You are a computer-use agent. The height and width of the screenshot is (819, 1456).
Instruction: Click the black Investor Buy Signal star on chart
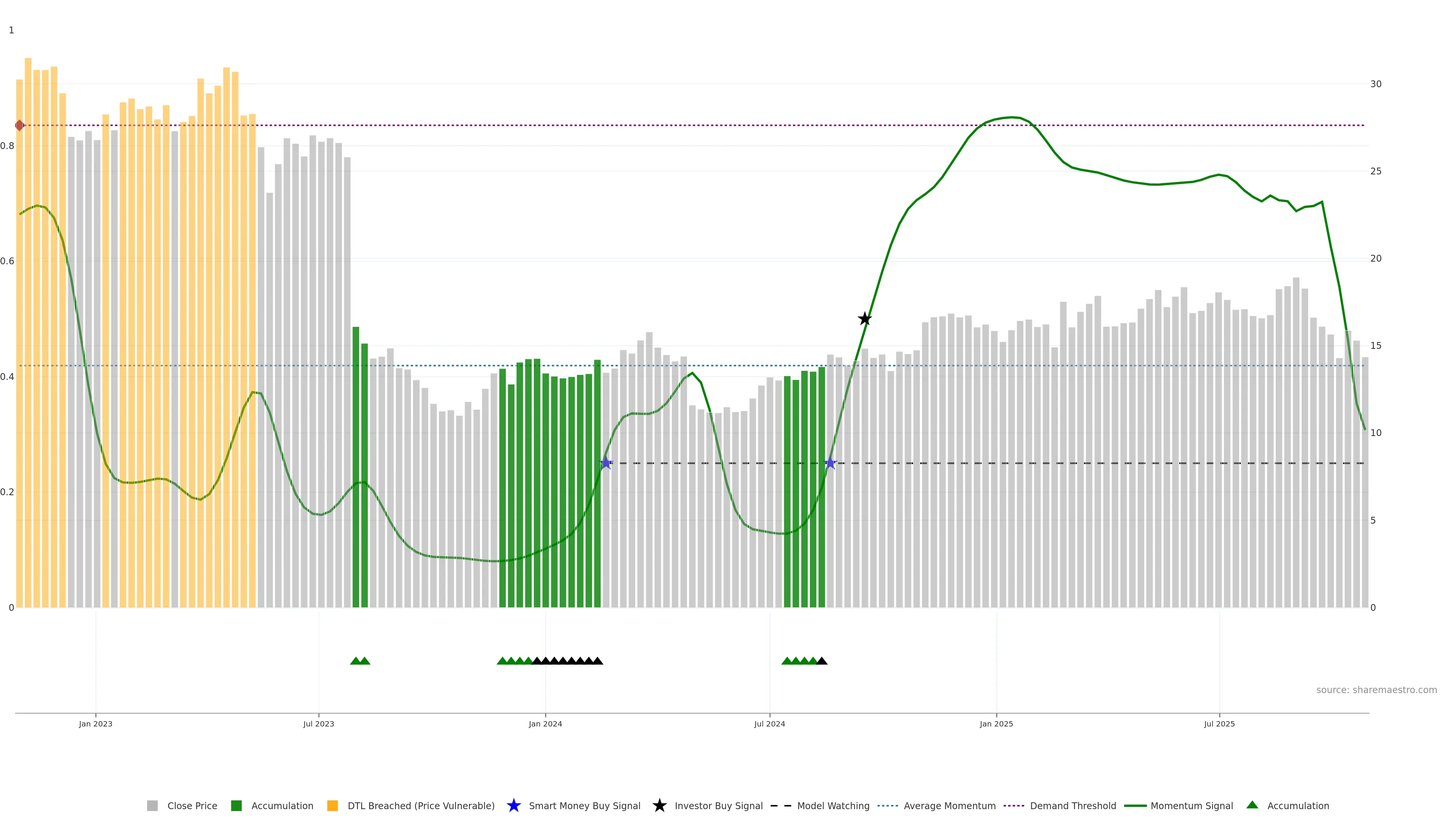864,319
